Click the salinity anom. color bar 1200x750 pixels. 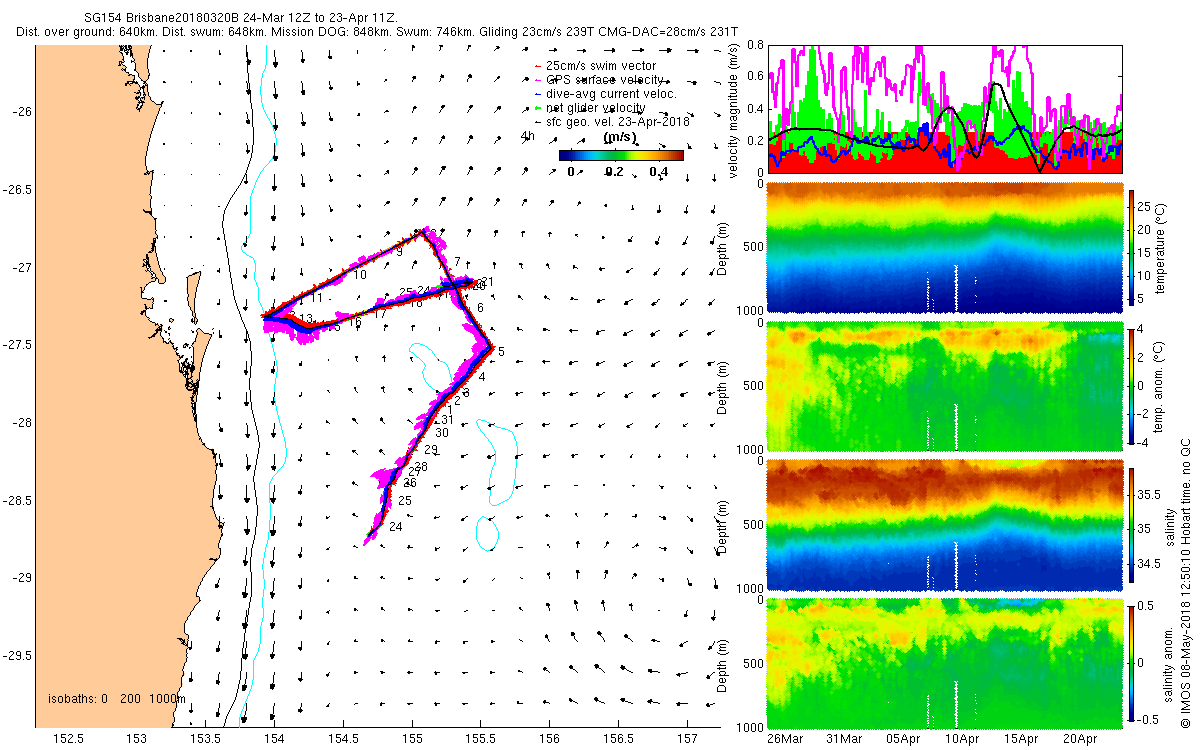click(1133, 661)
